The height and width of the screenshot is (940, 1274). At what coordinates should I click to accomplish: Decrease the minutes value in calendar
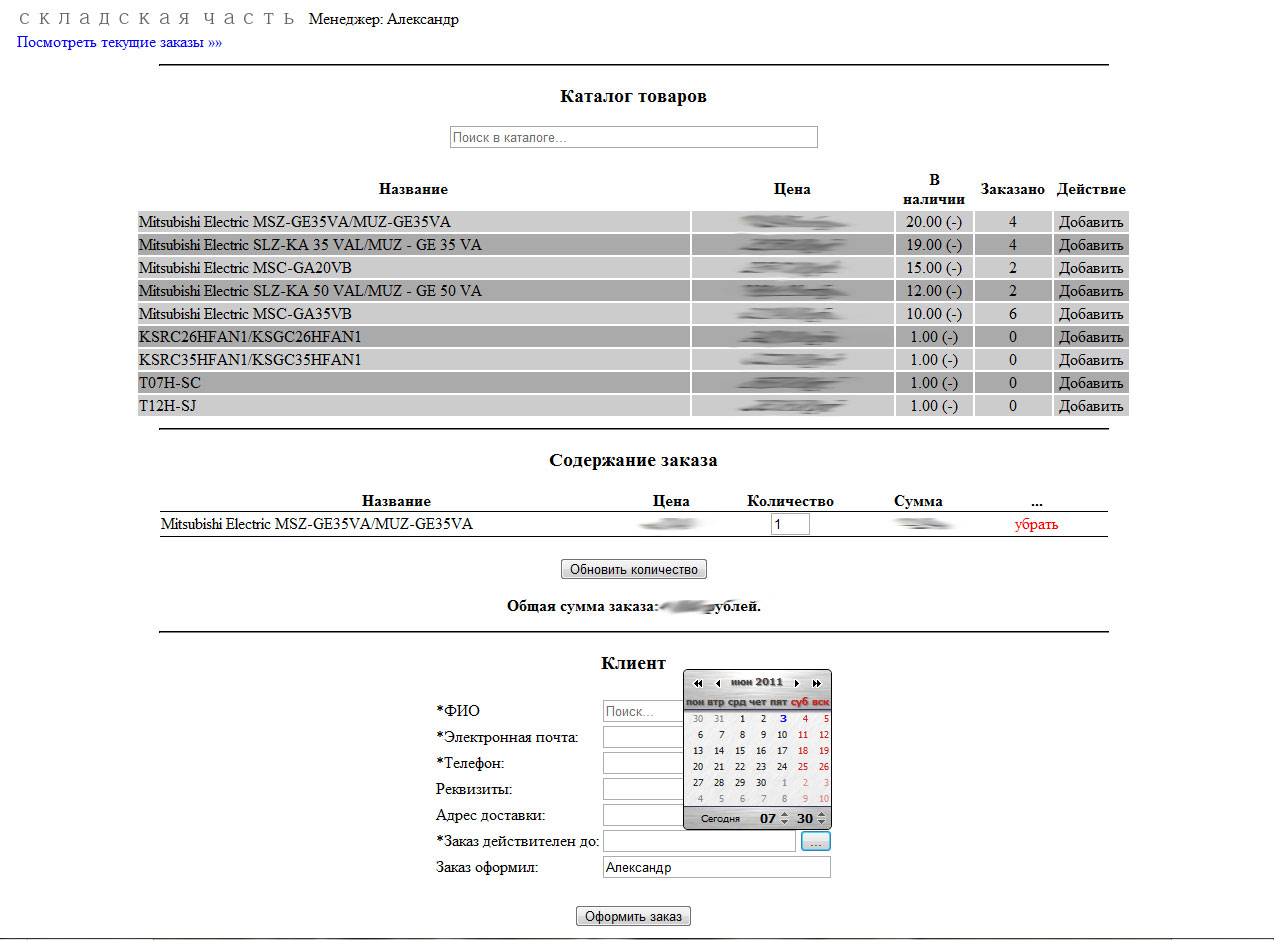[821, 823]
